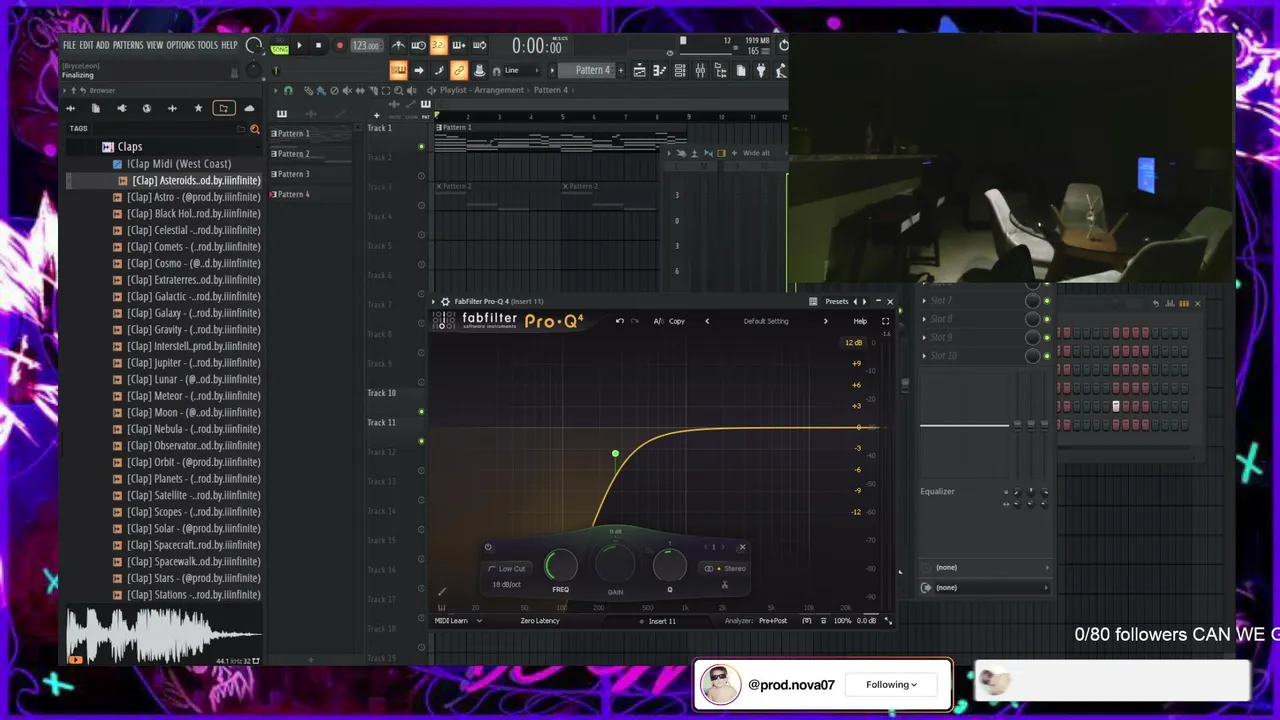Screen dimensions: 1280x720
Task: Split band with scissors icon
Action: point(724,584)
